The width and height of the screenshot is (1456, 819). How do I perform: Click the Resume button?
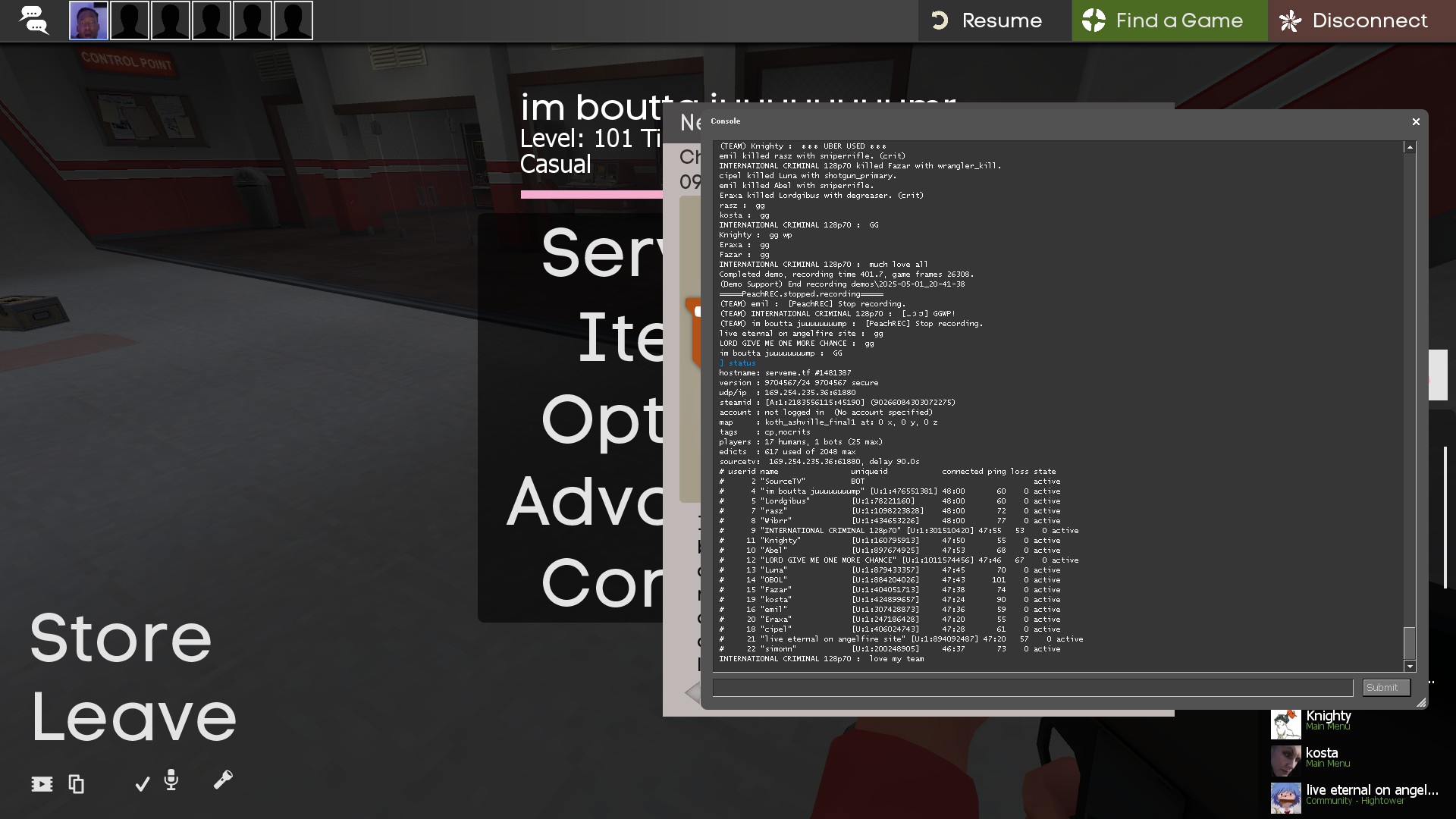(994, 20)
